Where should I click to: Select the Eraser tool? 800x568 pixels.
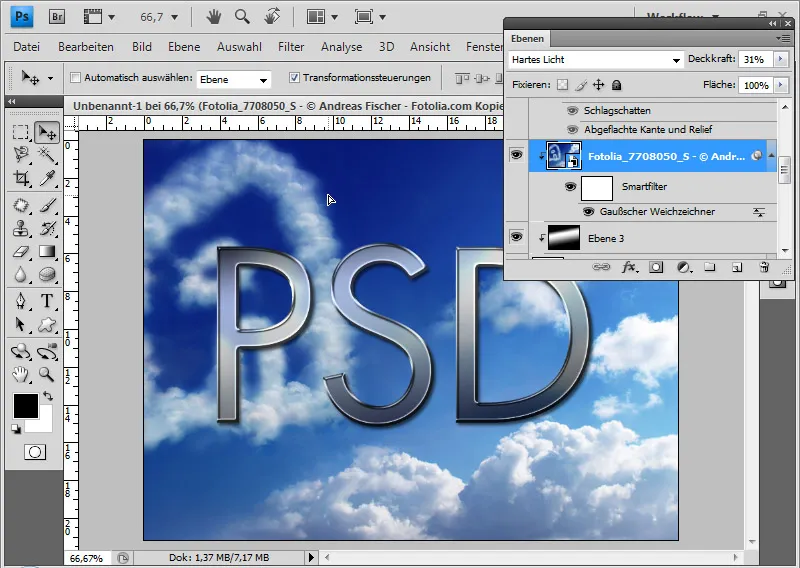pyautogui.click(x=21, y=252)
